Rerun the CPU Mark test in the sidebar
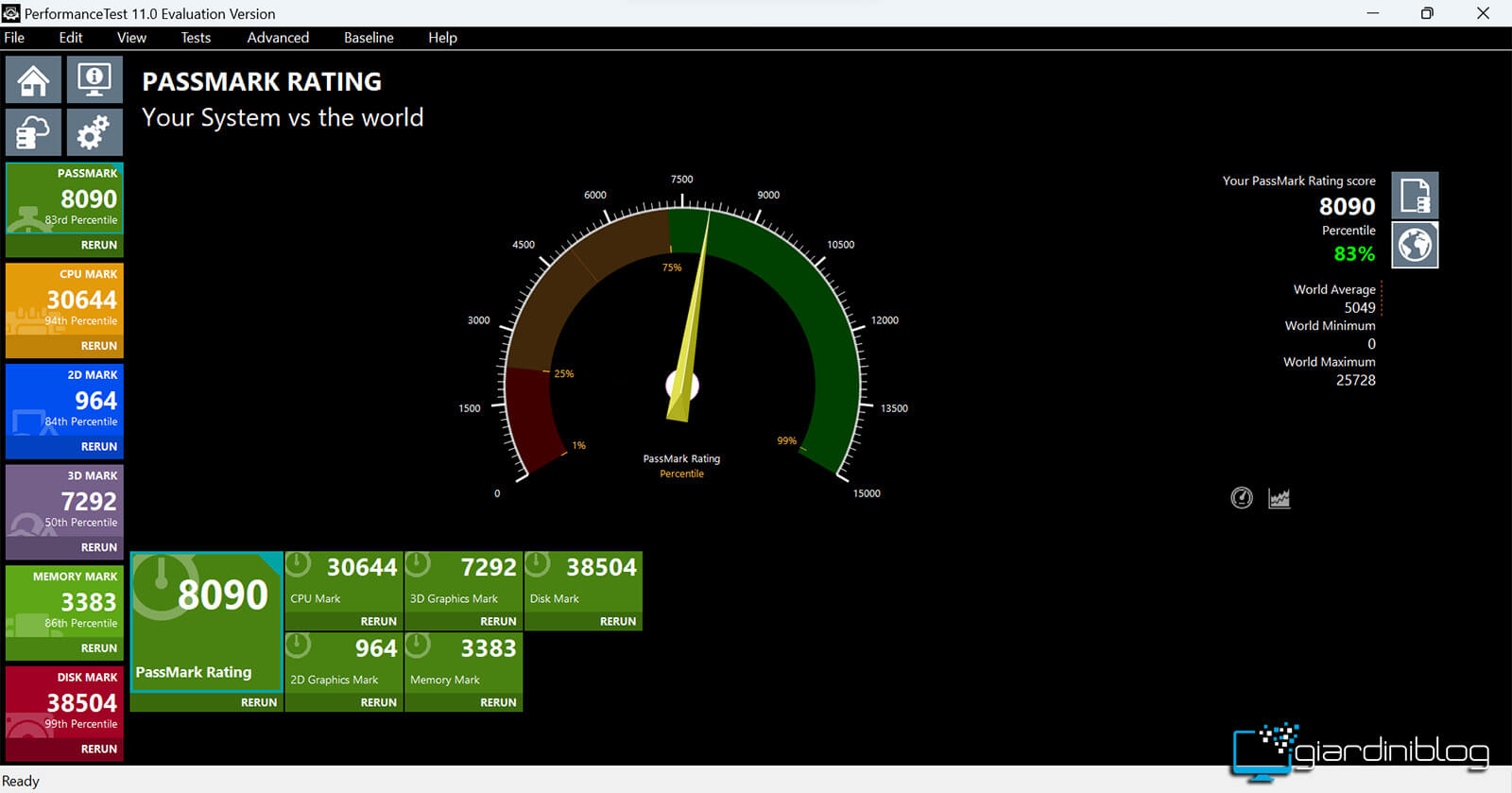Image resolution: width=1512 pixels, height=793 pixels. coord(99,346)
